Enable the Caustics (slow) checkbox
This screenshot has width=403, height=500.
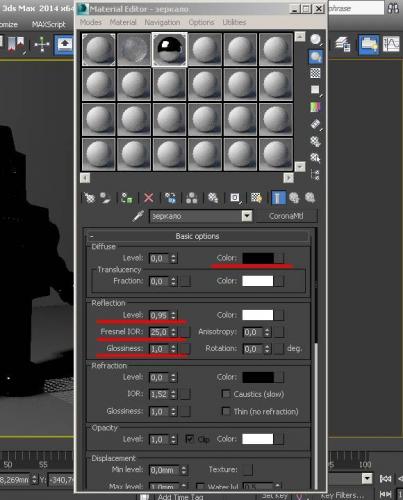click(x=226, y=394)
